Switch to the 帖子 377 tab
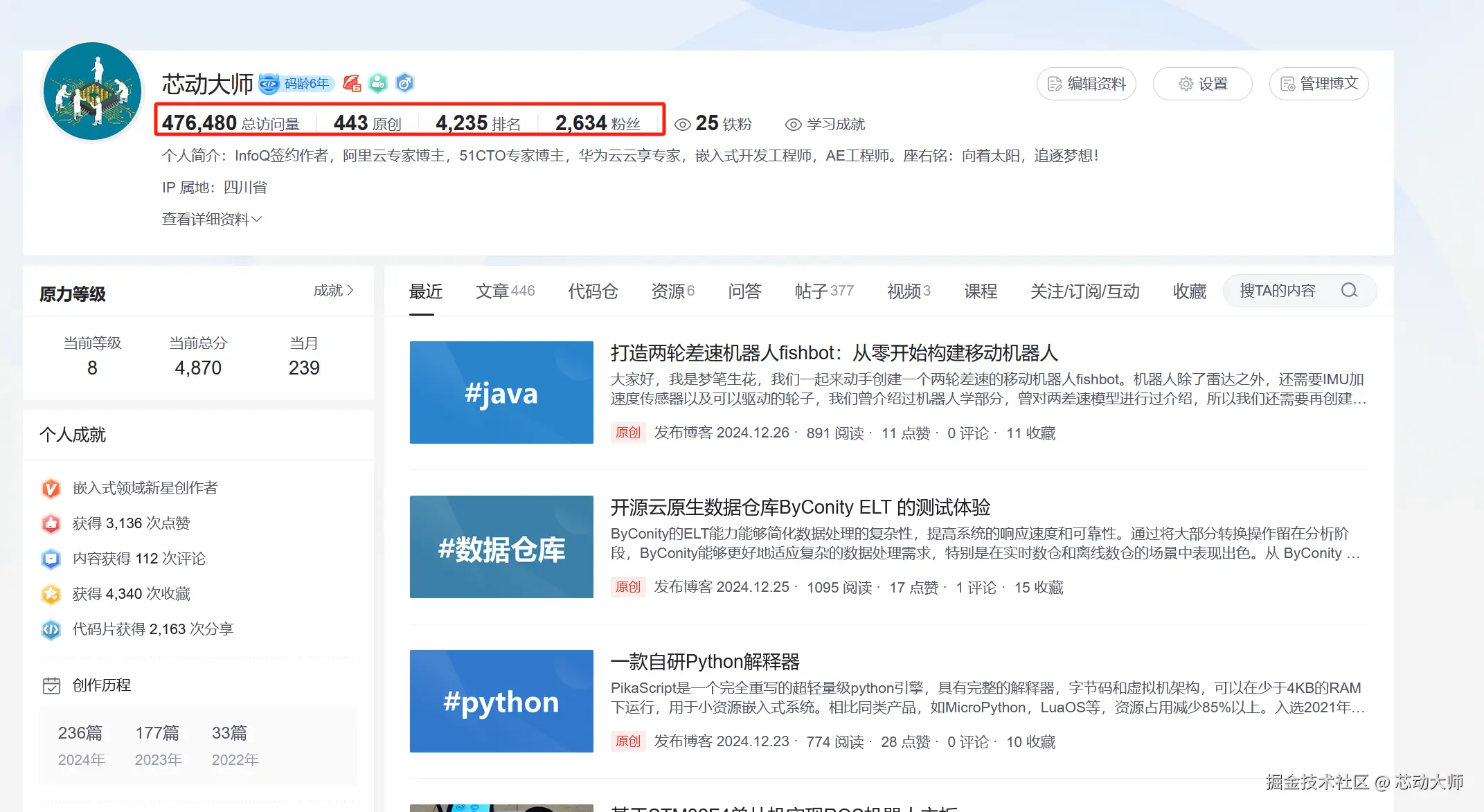This screenshot has width=1484, height=812. tap(824, 291)
